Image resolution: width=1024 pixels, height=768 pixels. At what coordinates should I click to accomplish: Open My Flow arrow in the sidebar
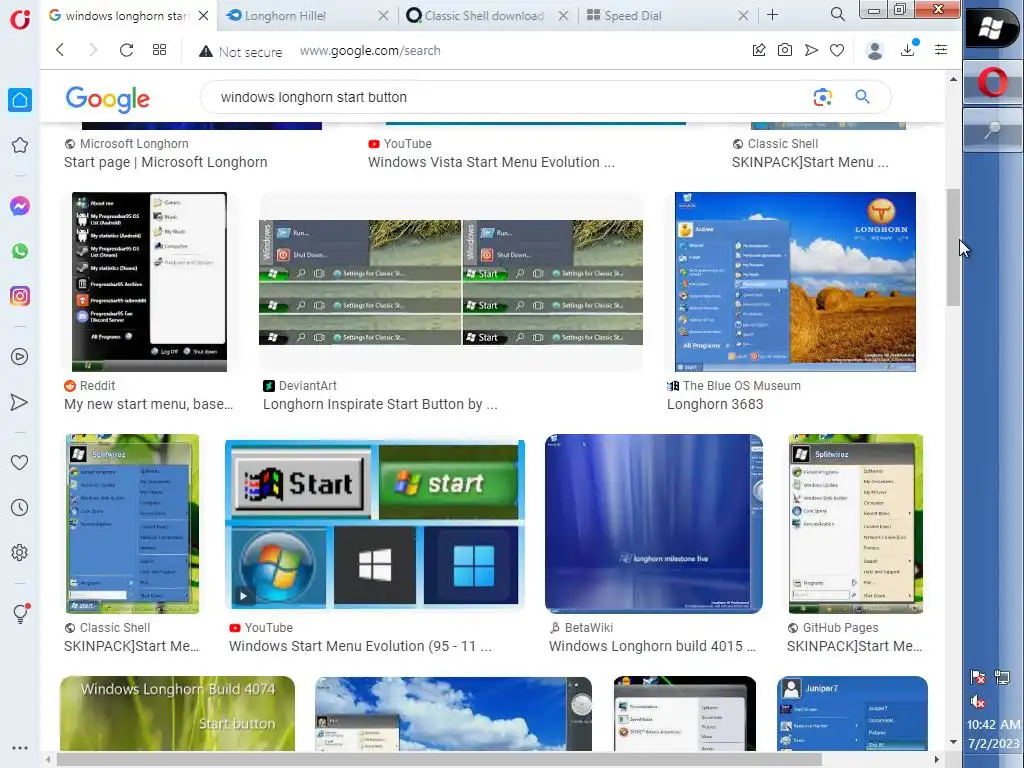pos(20,402)
